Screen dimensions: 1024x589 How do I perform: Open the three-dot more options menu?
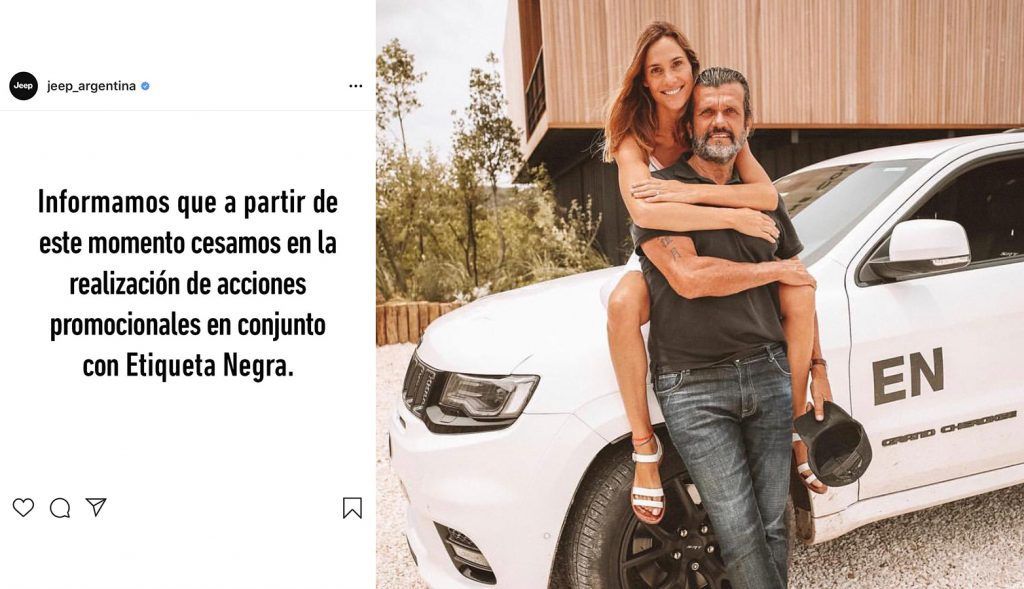pos(355,86)
